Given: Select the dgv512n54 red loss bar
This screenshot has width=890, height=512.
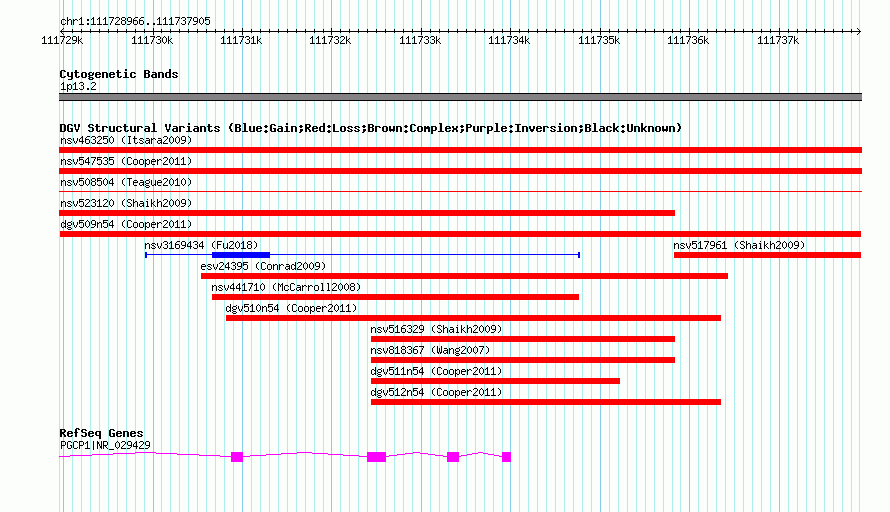Looking at the screenshot, I should click(546, 402).
